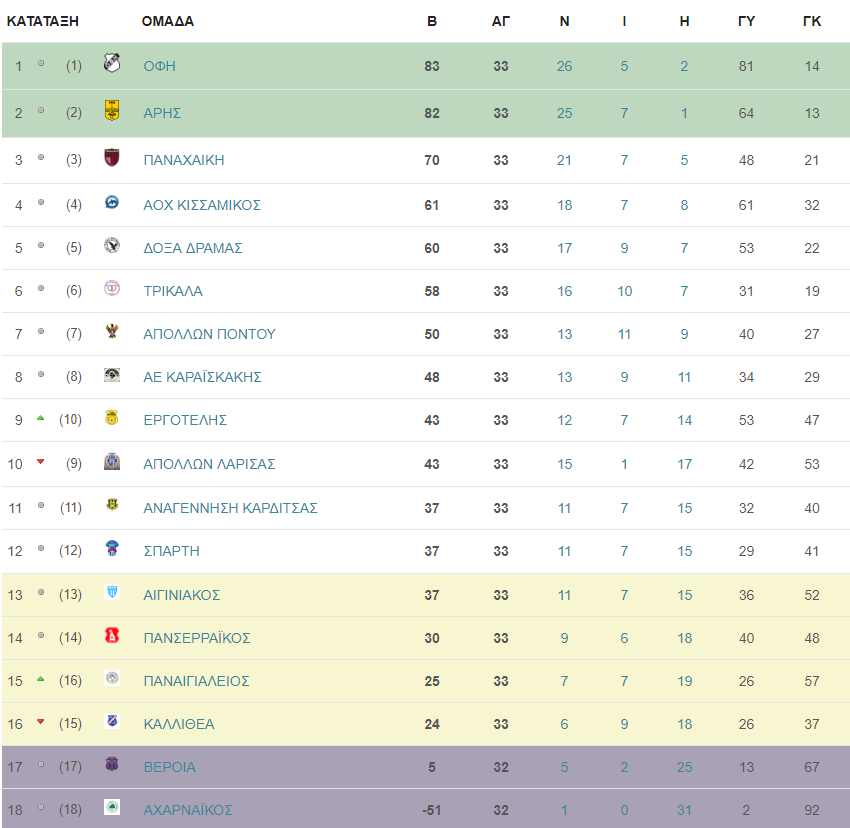
Task: Sort by the Β points column header
Action: tap(432, 21)
